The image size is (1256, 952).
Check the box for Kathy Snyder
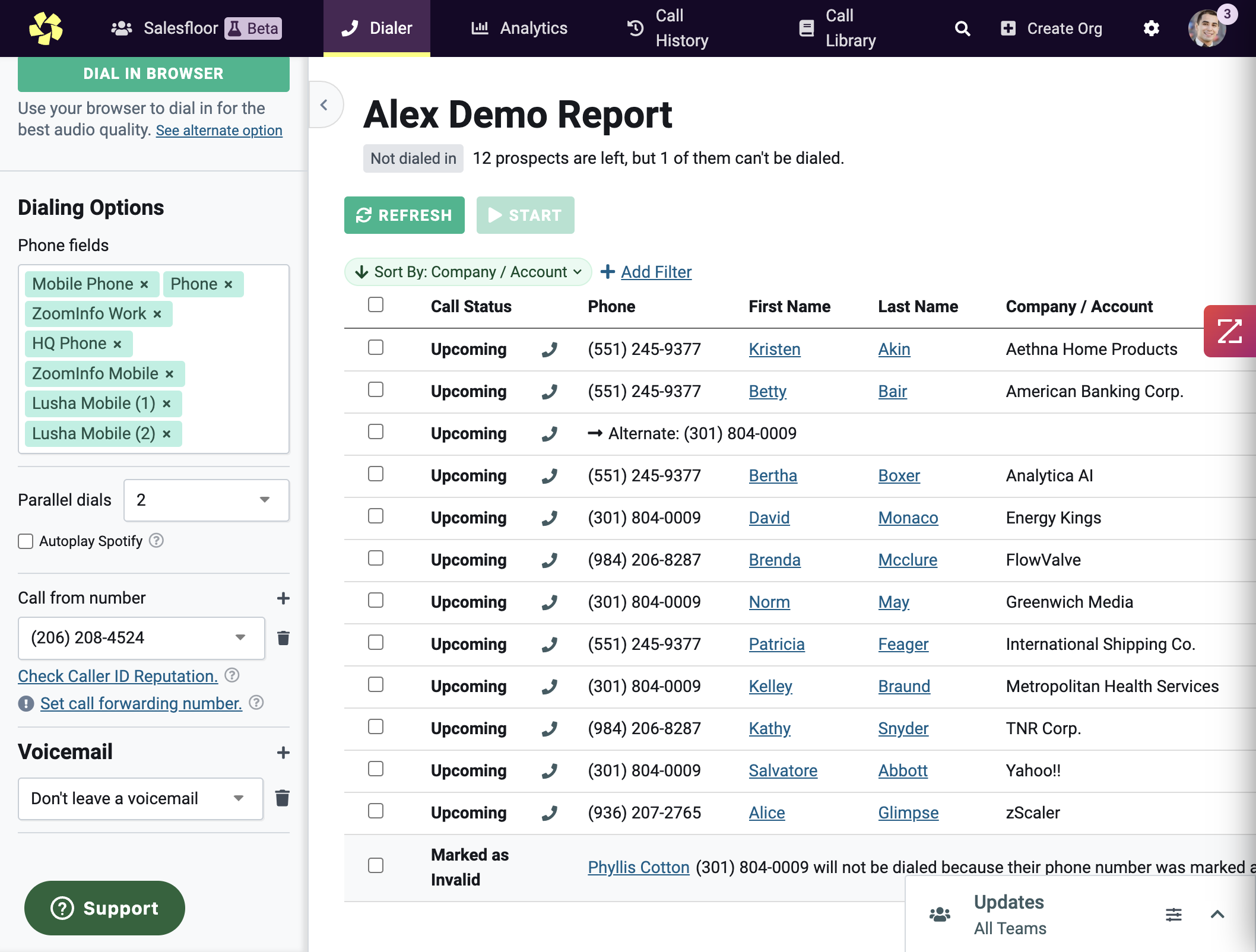coord(376,726)
